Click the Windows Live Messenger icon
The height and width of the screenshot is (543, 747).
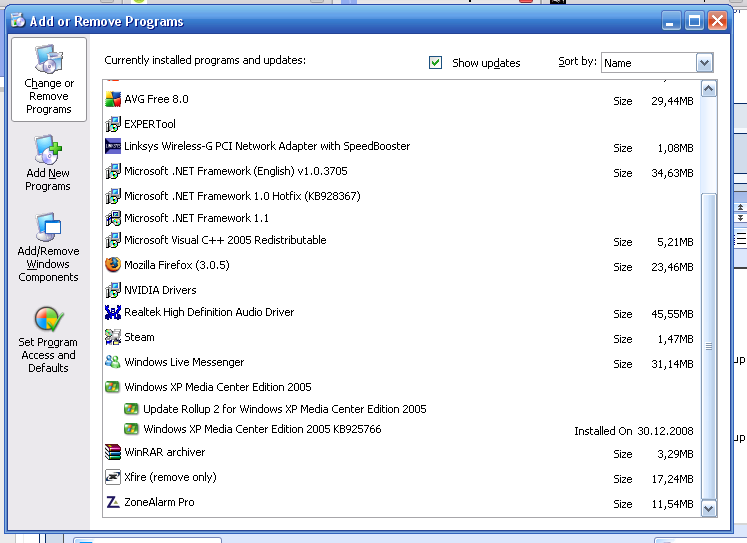[x=113, y=362]
